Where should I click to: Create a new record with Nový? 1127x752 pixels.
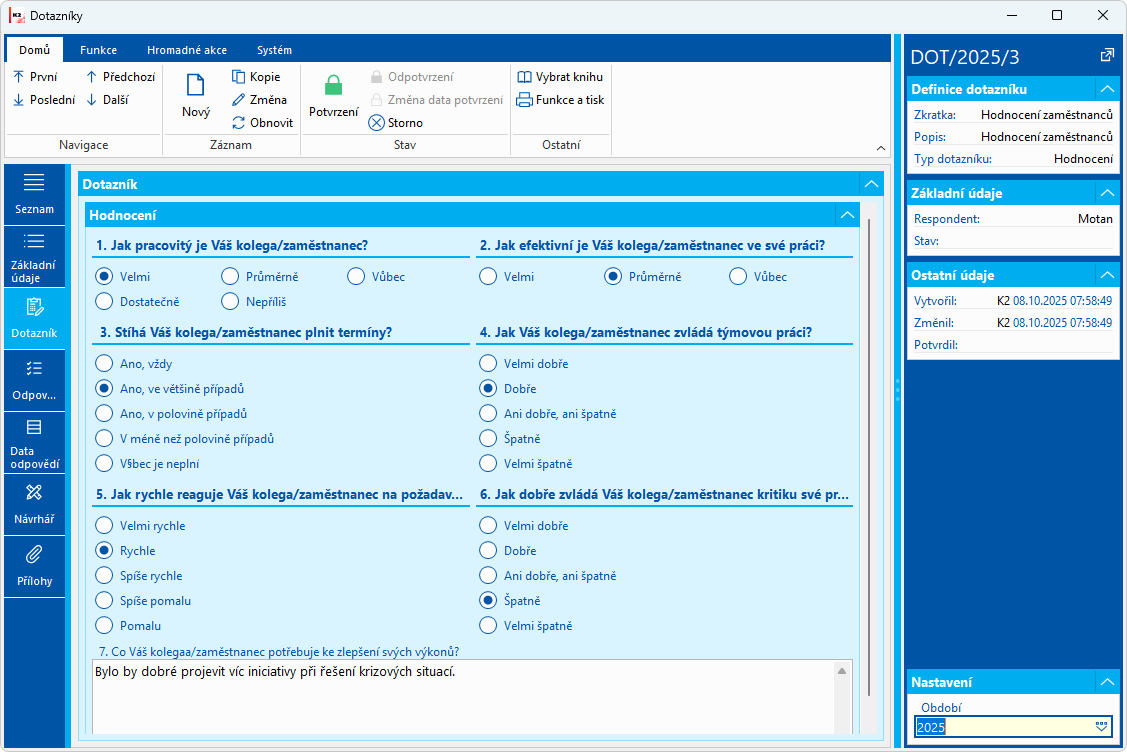(x=196, y=96)
